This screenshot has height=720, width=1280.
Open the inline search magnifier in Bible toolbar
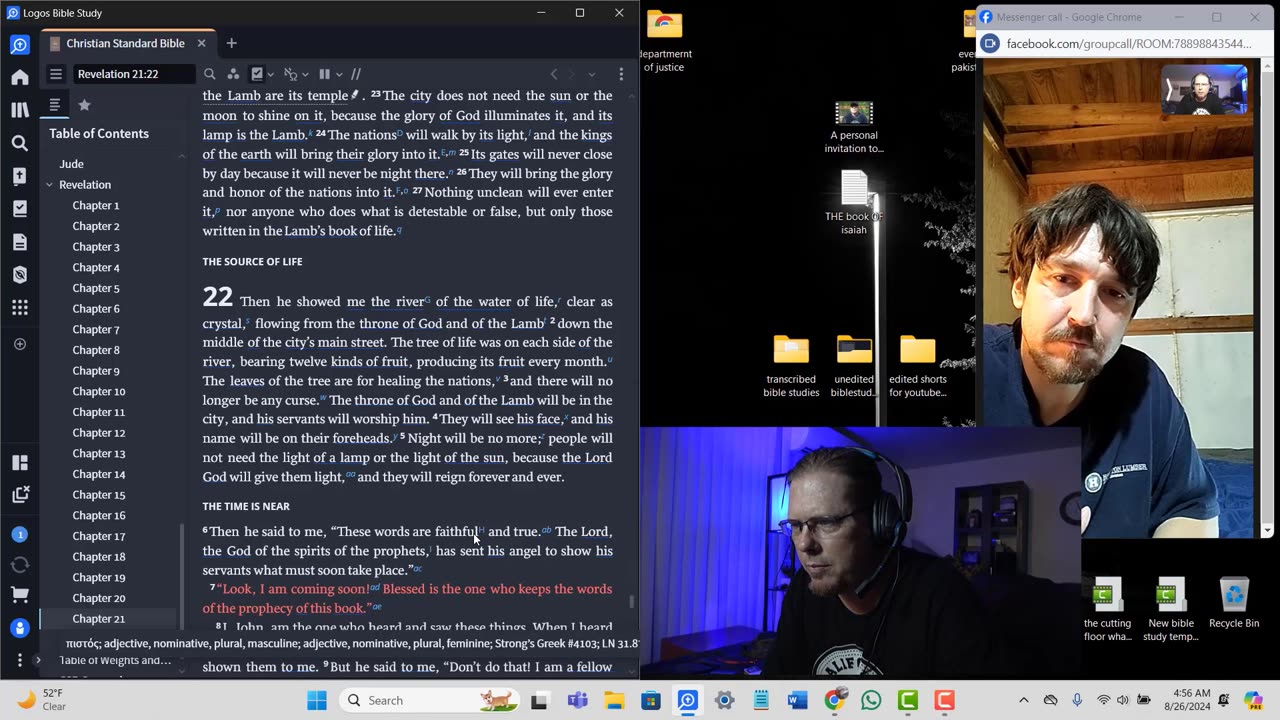pyautogui.click(x=209, y=74)
